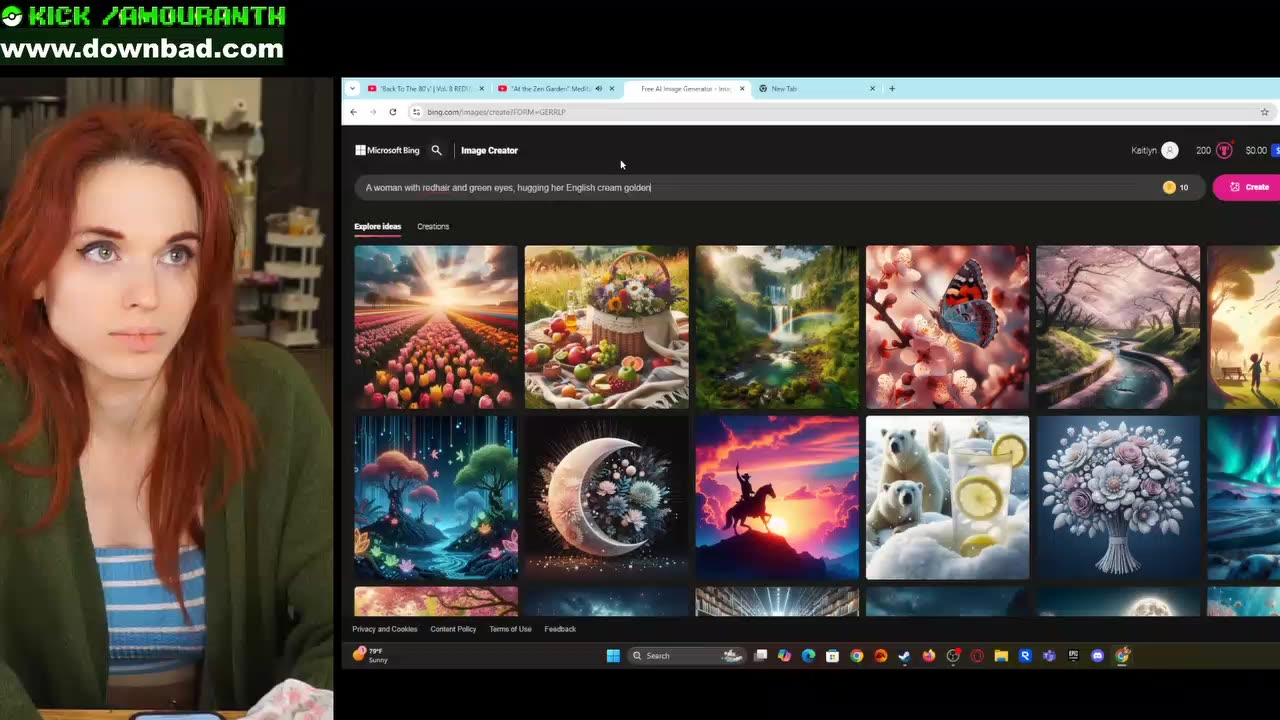Image resolution: width=1280 pixels, height=720 pixels.
Task: Open the tulip field sunset image
Action: pos(436,327)
